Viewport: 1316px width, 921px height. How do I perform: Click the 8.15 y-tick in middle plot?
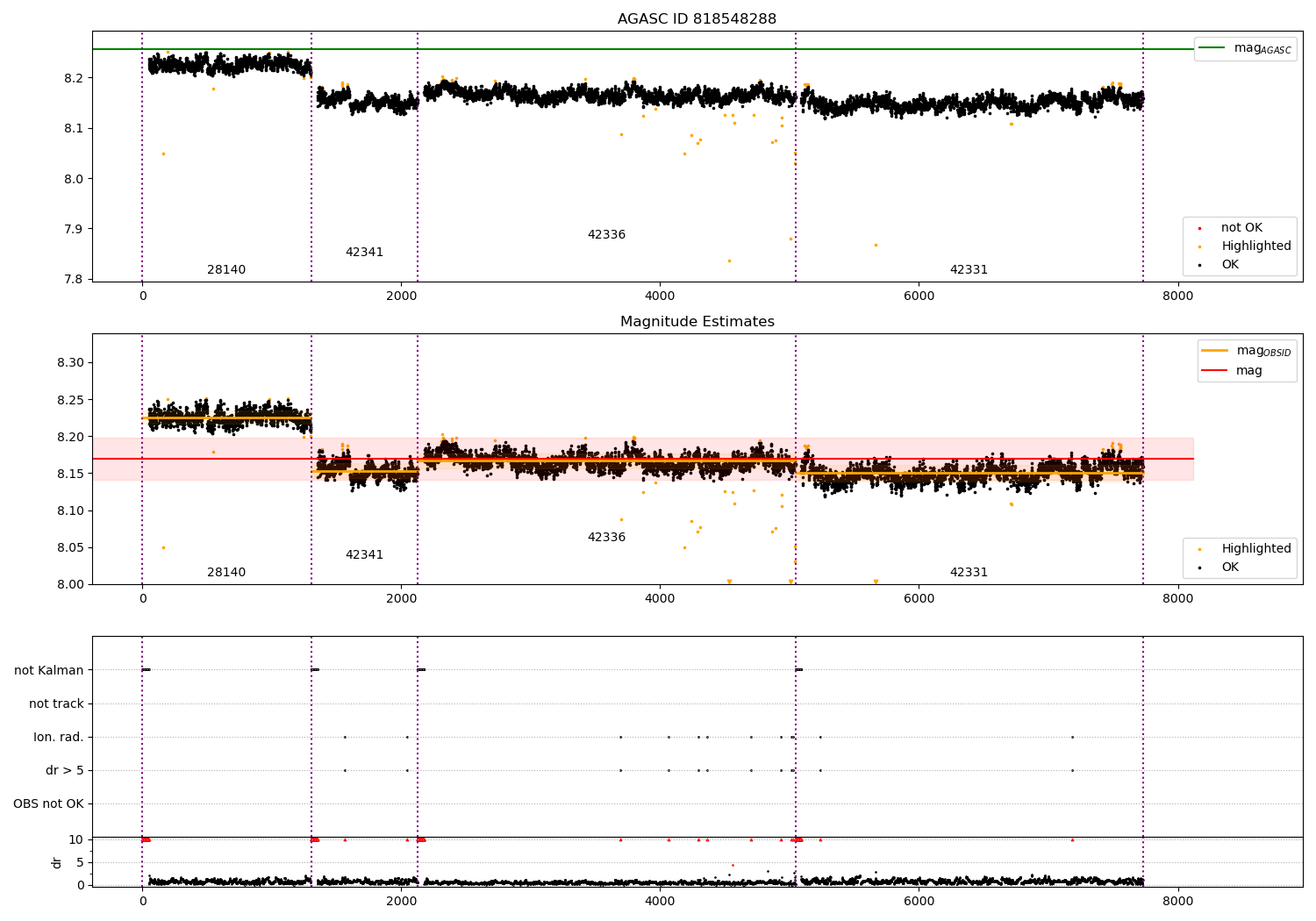coord(69,474)
